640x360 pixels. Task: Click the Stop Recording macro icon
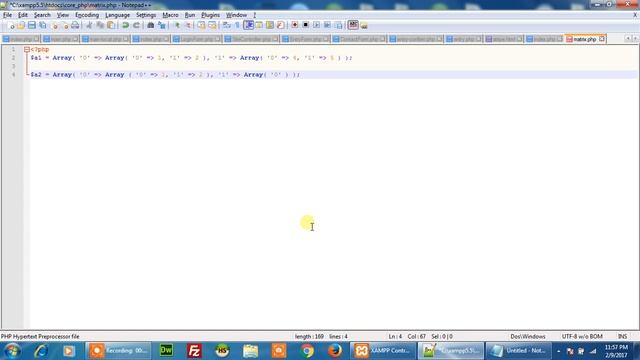pyautogui.click(x=305, y=25)
